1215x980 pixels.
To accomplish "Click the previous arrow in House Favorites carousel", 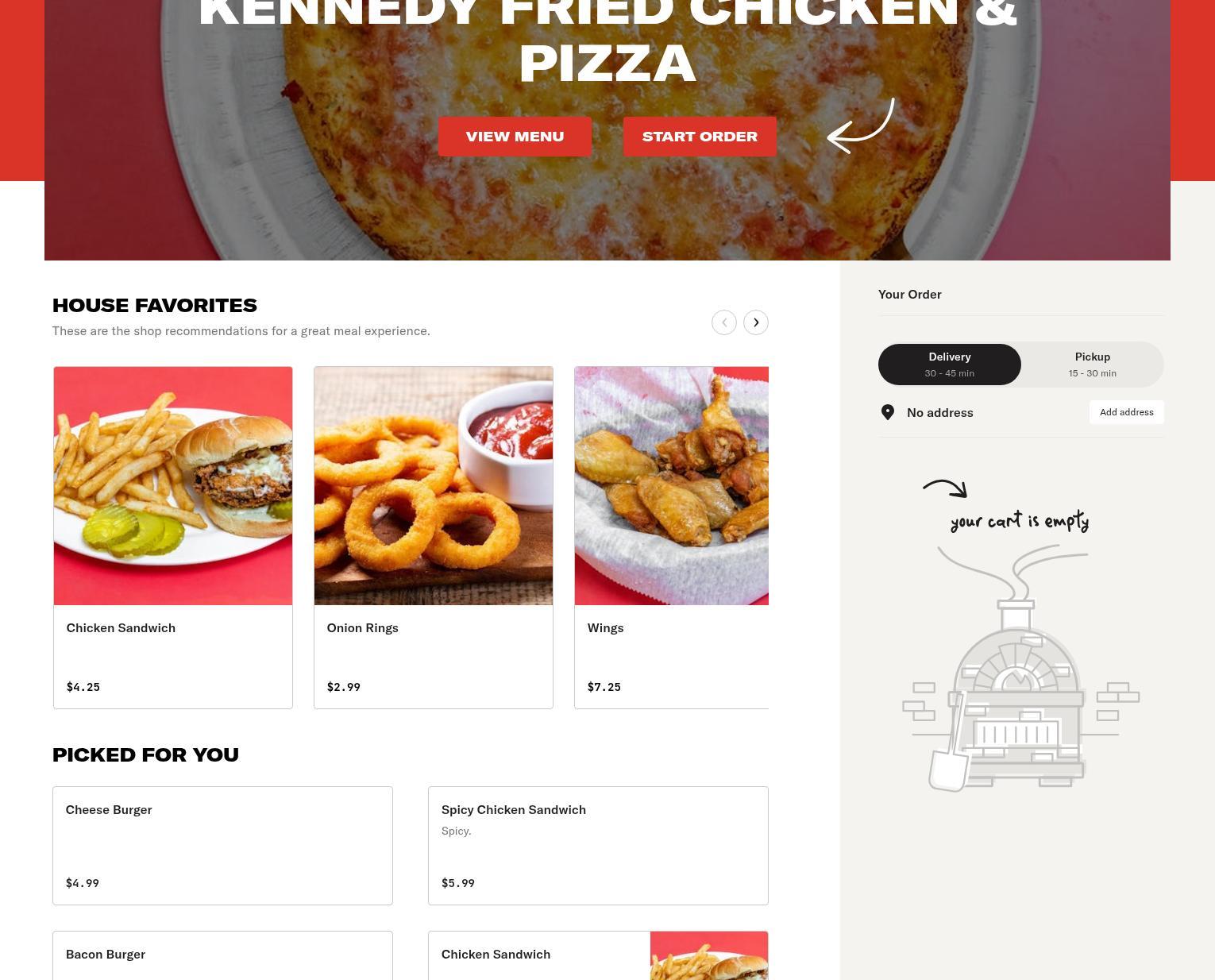I will click(723, 322).
